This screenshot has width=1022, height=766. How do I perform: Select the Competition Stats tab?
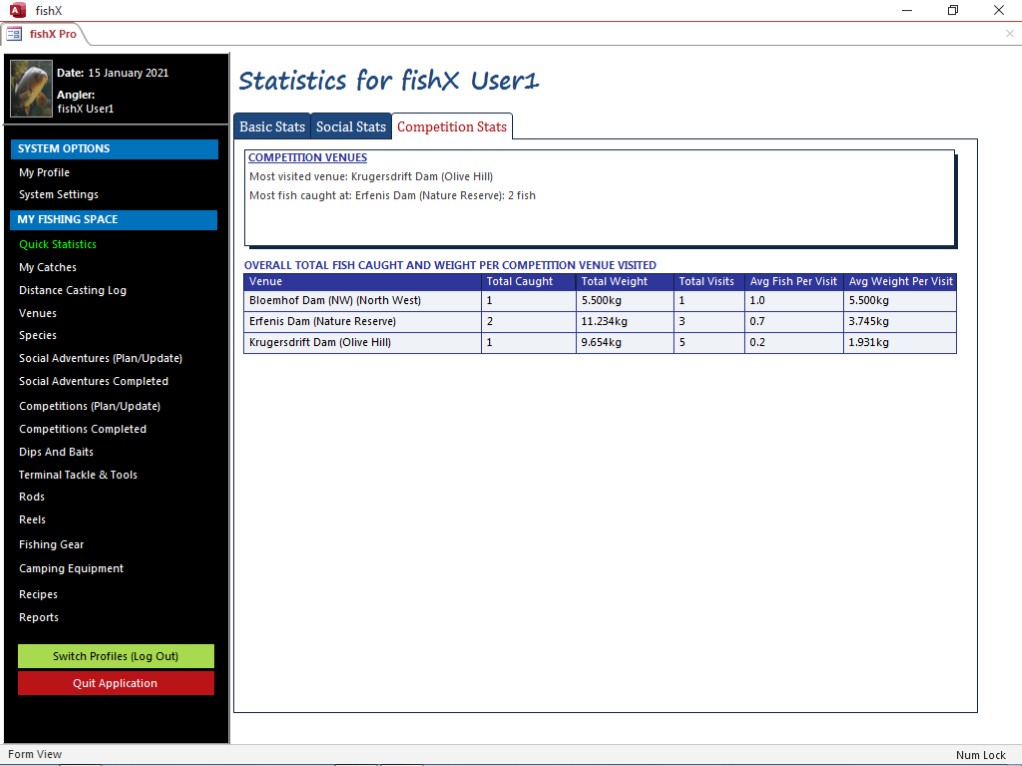[451, 127]
